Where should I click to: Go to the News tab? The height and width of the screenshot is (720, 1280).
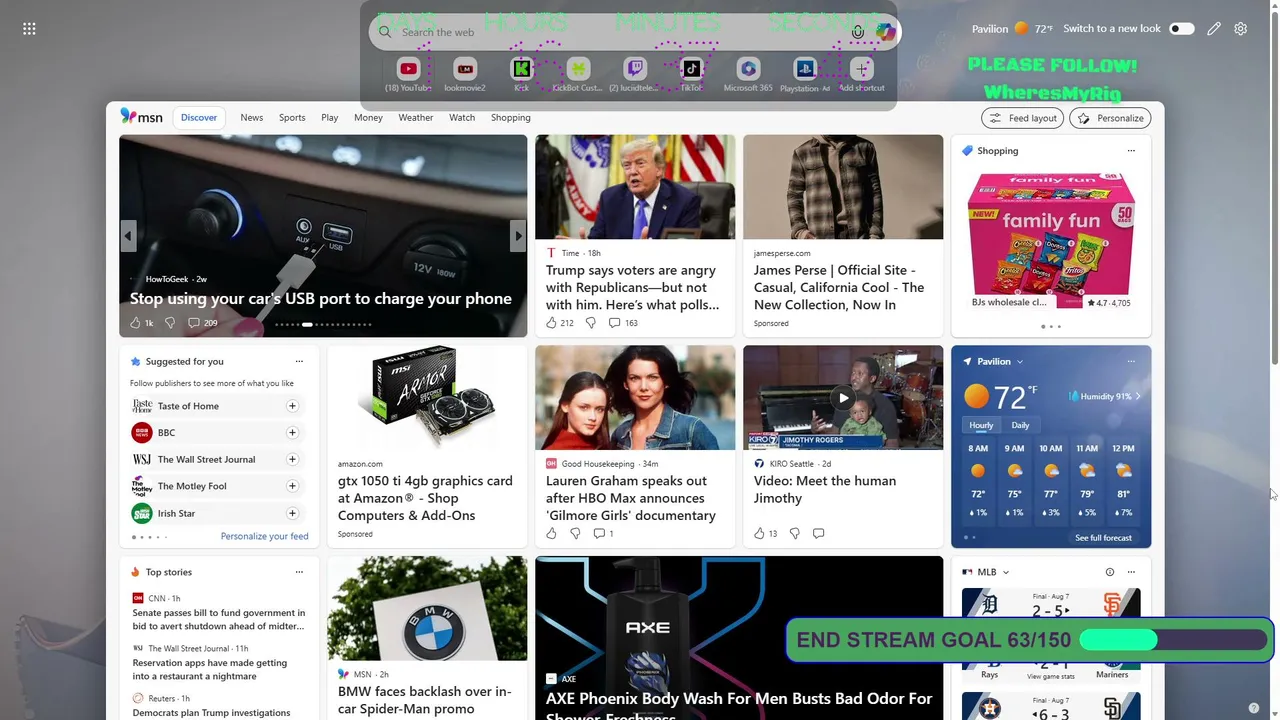pyautogui.click(x=251, y=118)
